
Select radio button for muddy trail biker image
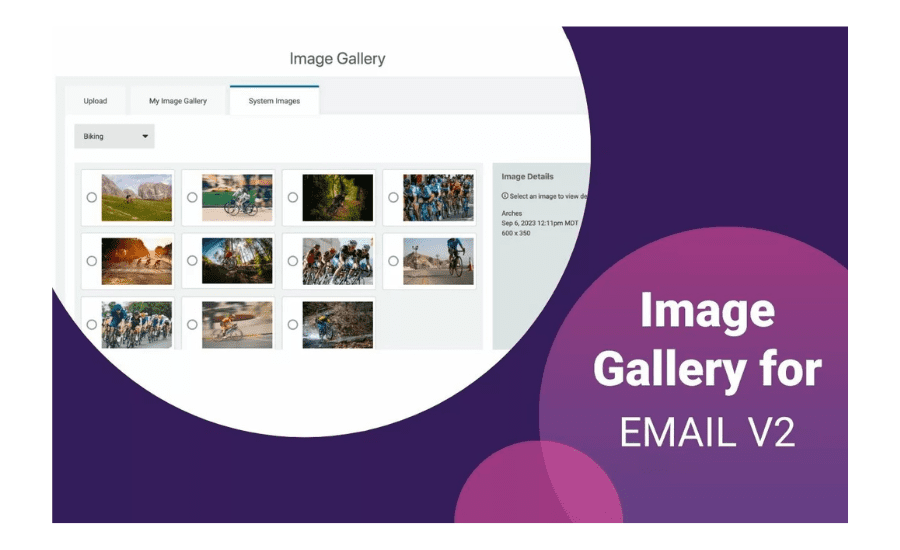pos(293,324)
